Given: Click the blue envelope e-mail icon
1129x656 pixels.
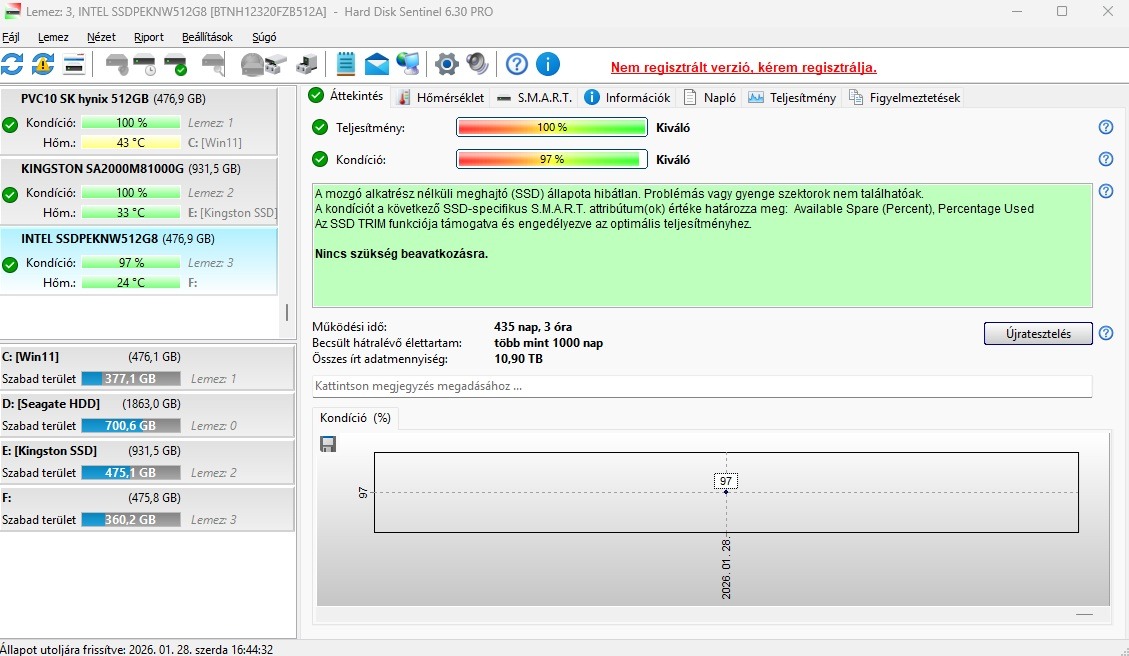Looking at the screenshot, I should 377,65.
